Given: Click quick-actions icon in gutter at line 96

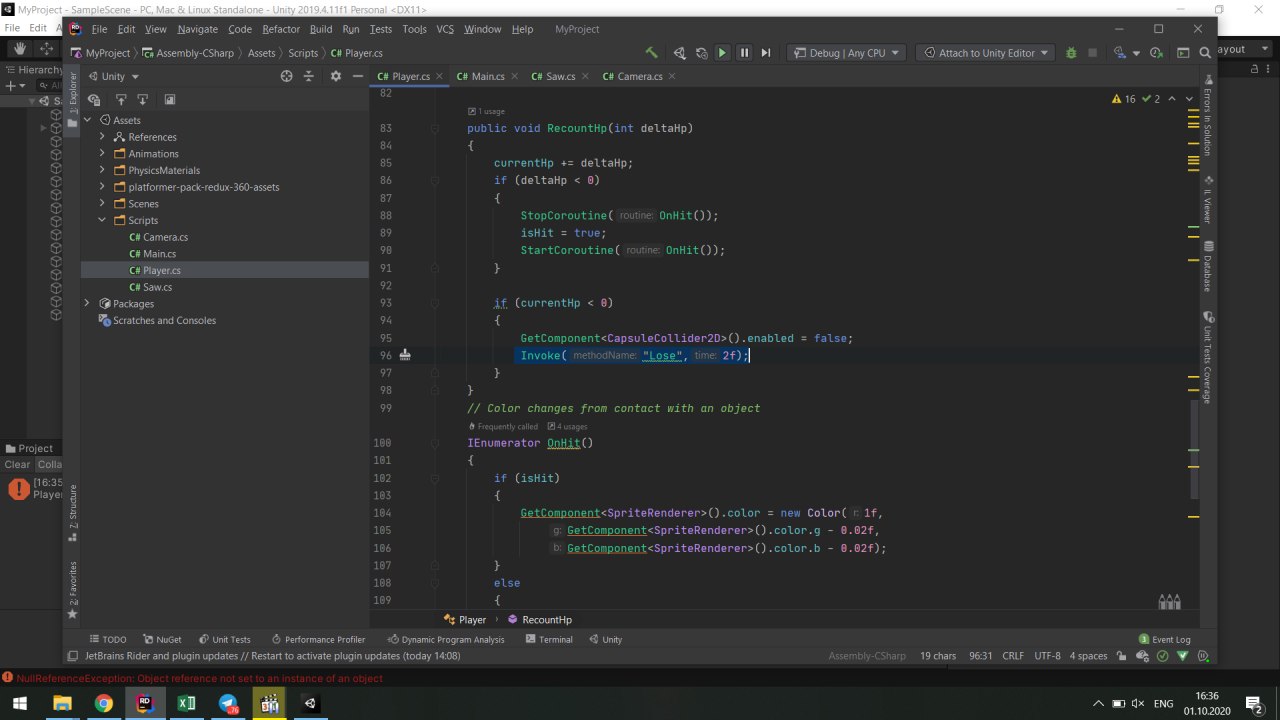Looking at the screenshot, I should click(405, 355).
